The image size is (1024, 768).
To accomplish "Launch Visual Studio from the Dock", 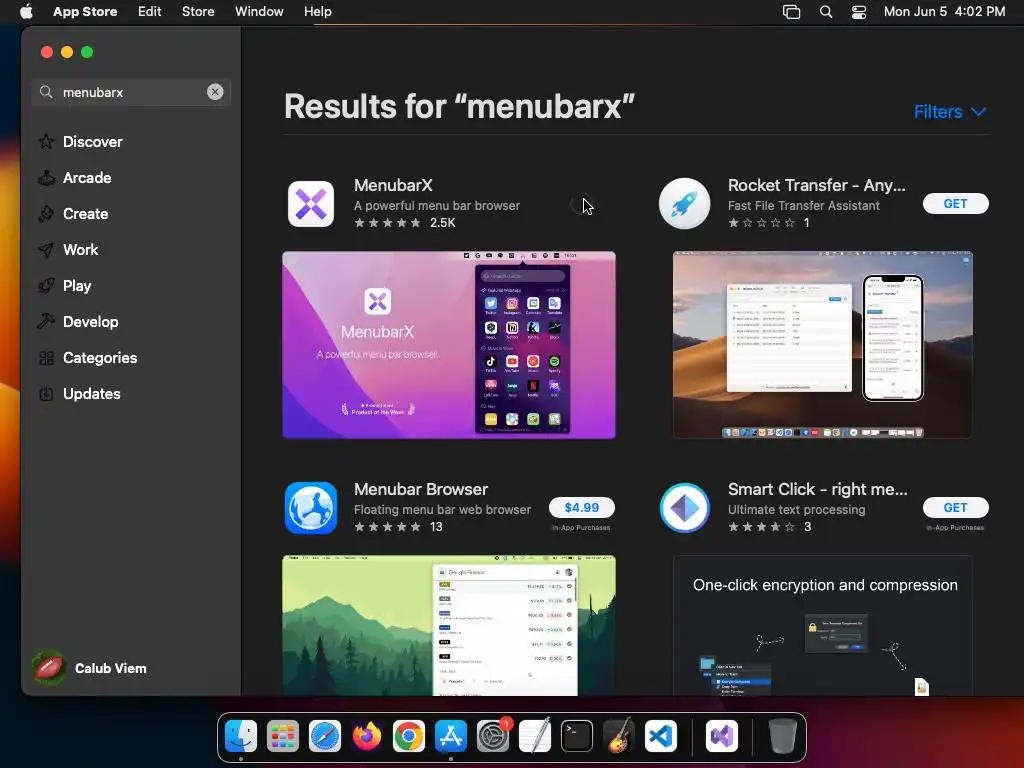I will pyautogui.click(x=722, y=736).
